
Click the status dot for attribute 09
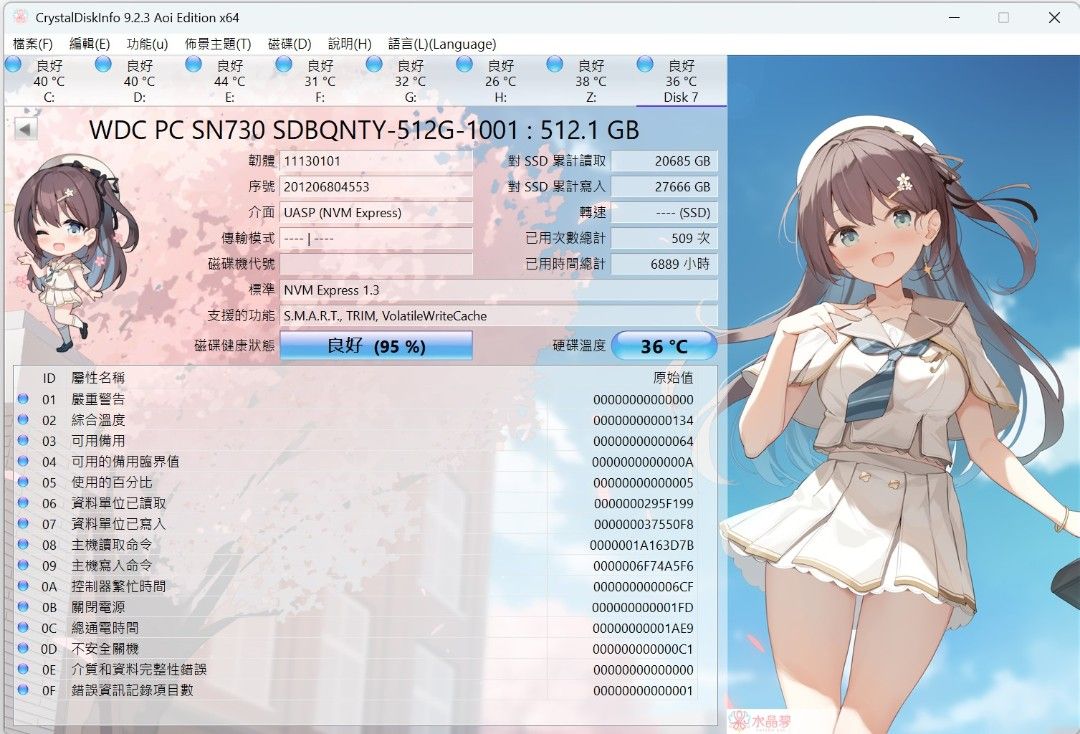(x=23, y=565)
